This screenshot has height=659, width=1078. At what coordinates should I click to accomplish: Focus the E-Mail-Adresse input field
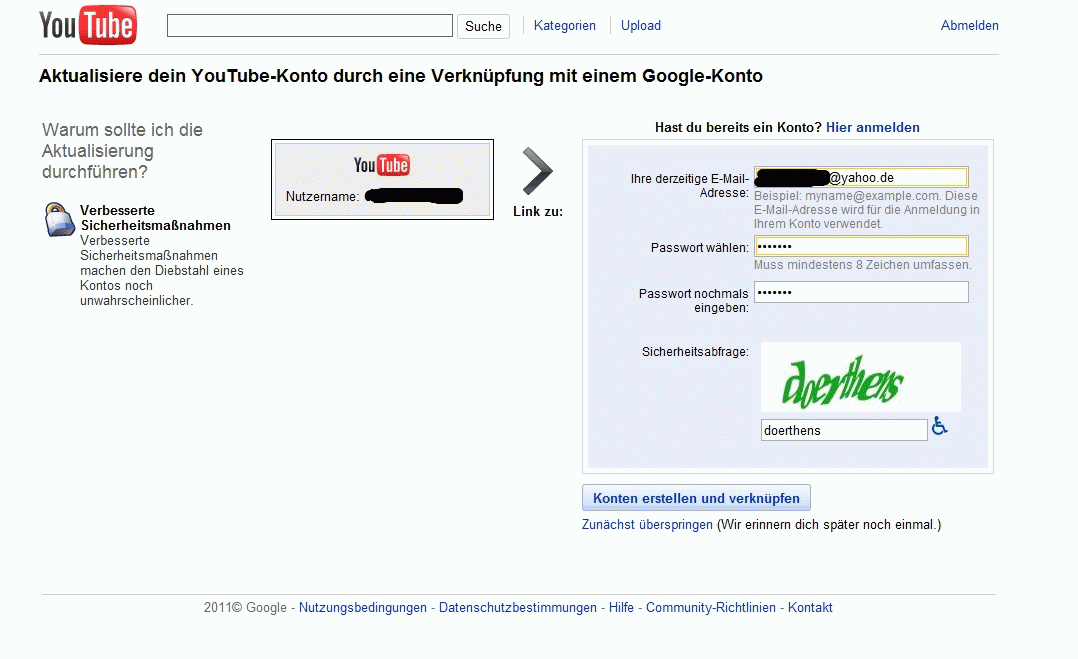click(861, 177)
